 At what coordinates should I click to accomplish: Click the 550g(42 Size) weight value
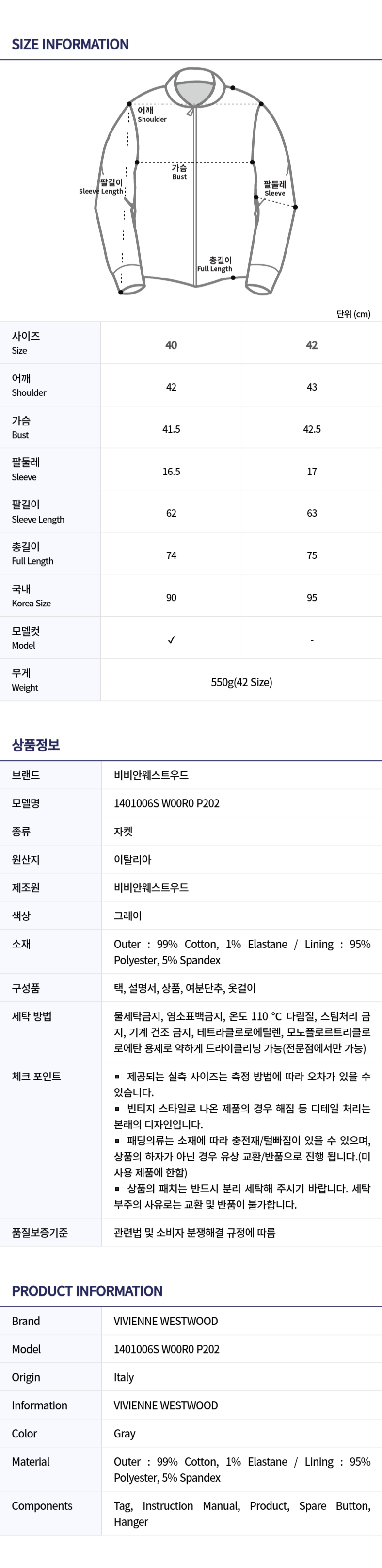241,682
